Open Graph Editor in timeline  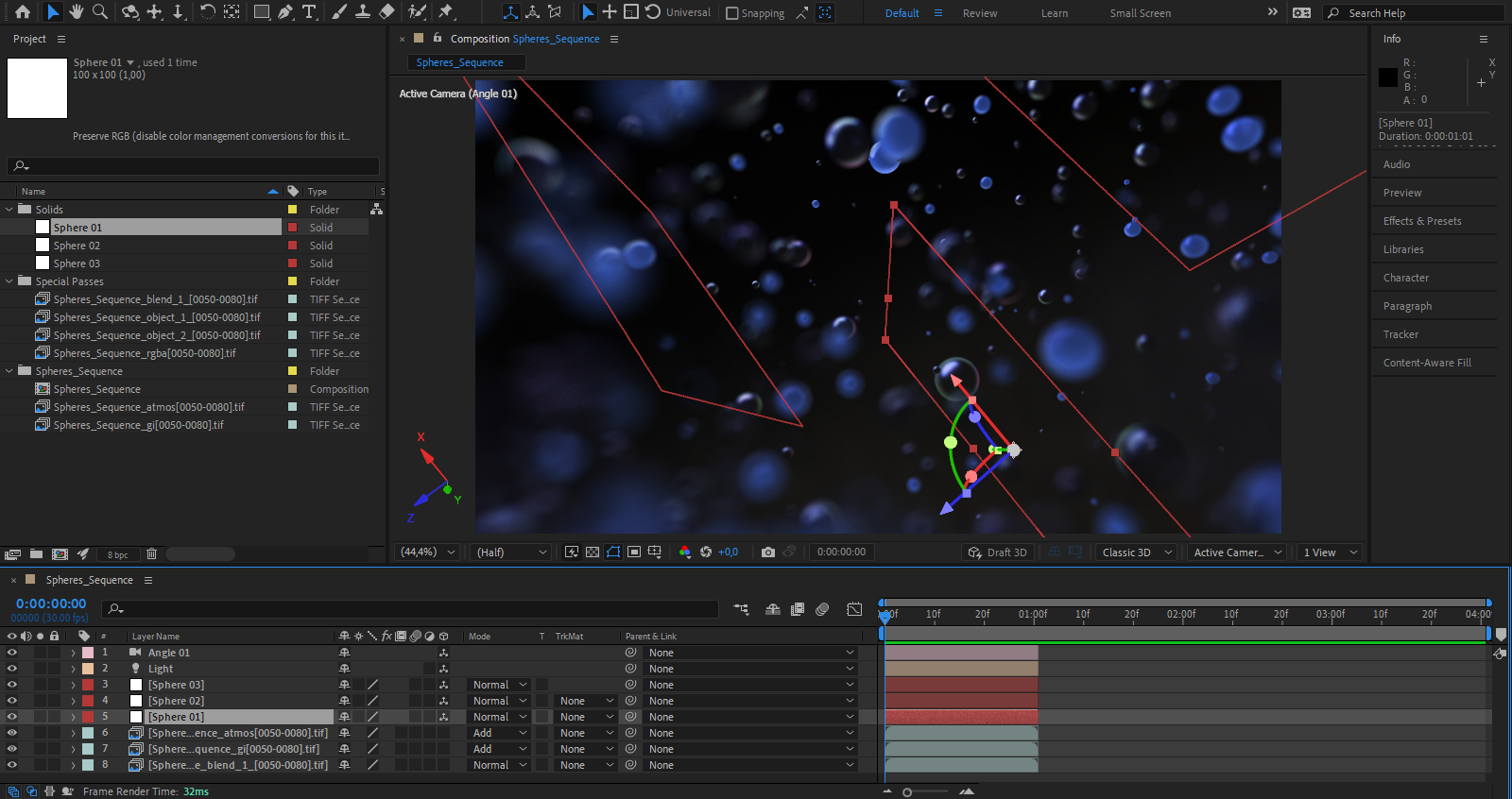[x=854, y=609]
